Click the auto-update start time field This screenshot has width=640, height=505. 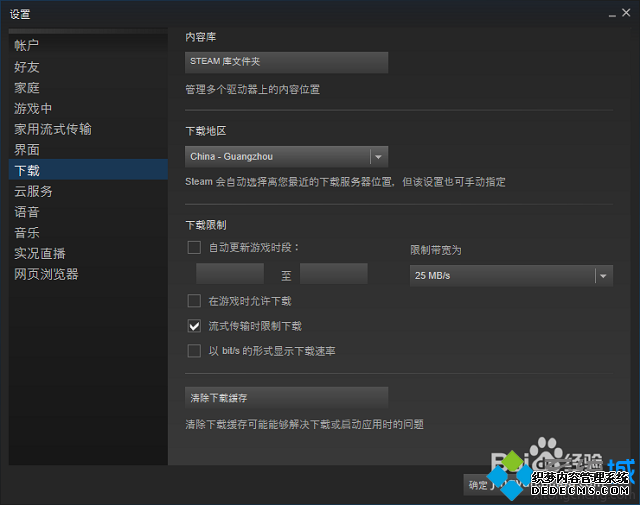point(230,274)
